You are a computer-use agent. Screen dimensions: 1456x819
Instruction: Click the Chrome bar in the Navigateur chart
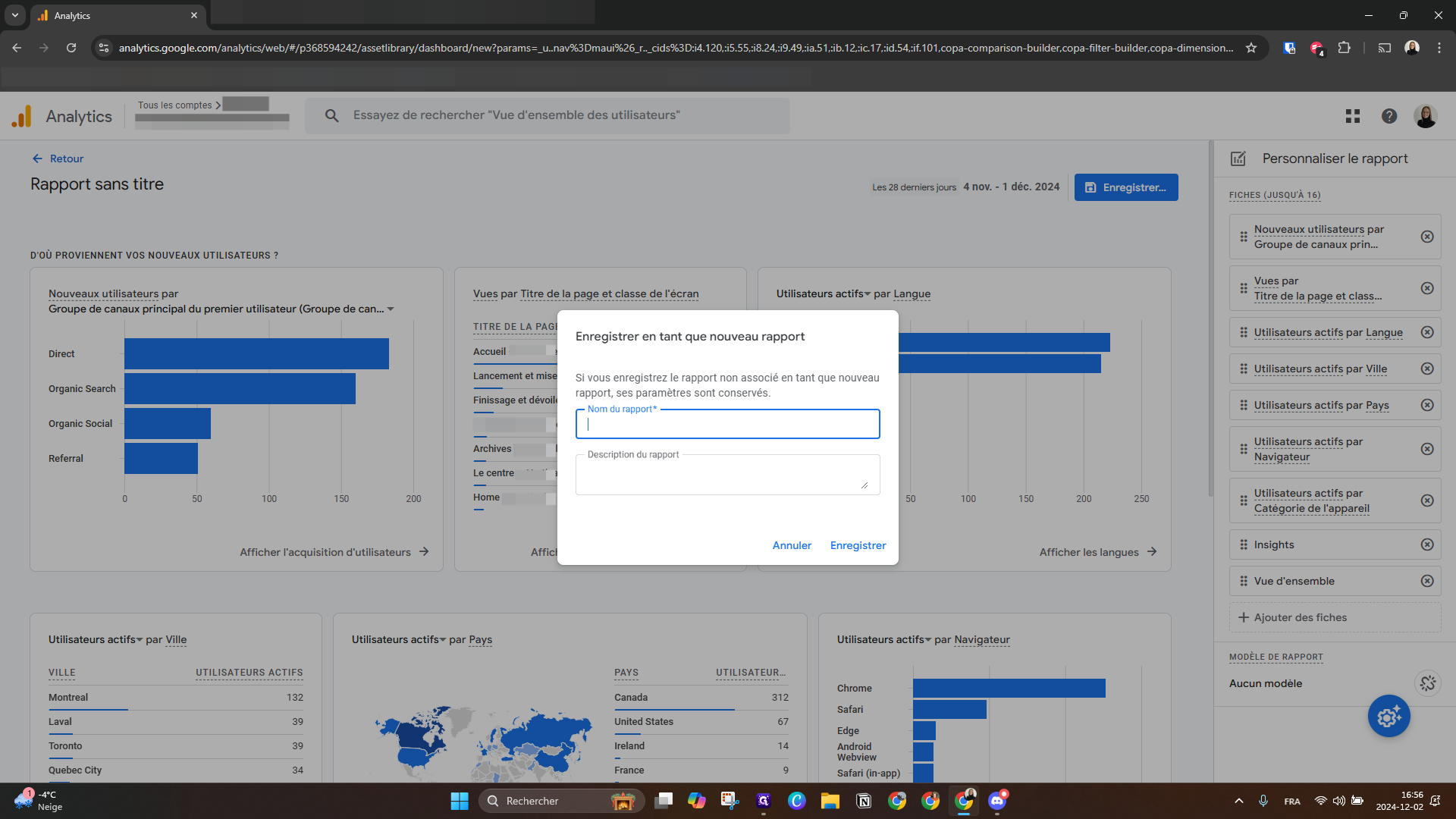pyautogui.click(x=1009, y=688)
